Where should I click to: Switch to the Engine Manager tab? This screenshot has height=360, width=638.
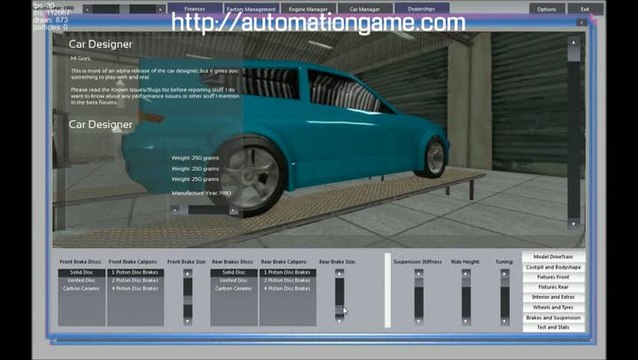click(308, 9)
